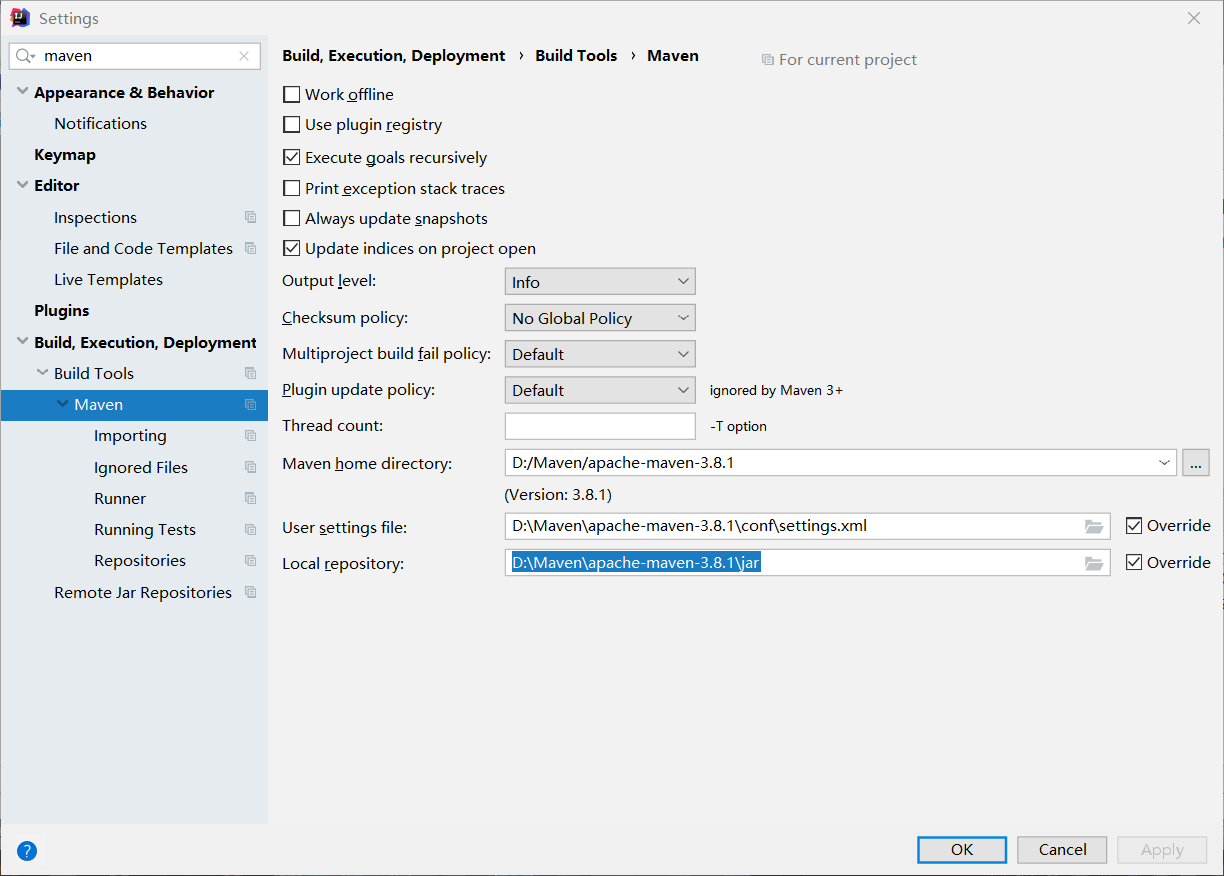Open the Output level dropdown

(x=599, y=282)
